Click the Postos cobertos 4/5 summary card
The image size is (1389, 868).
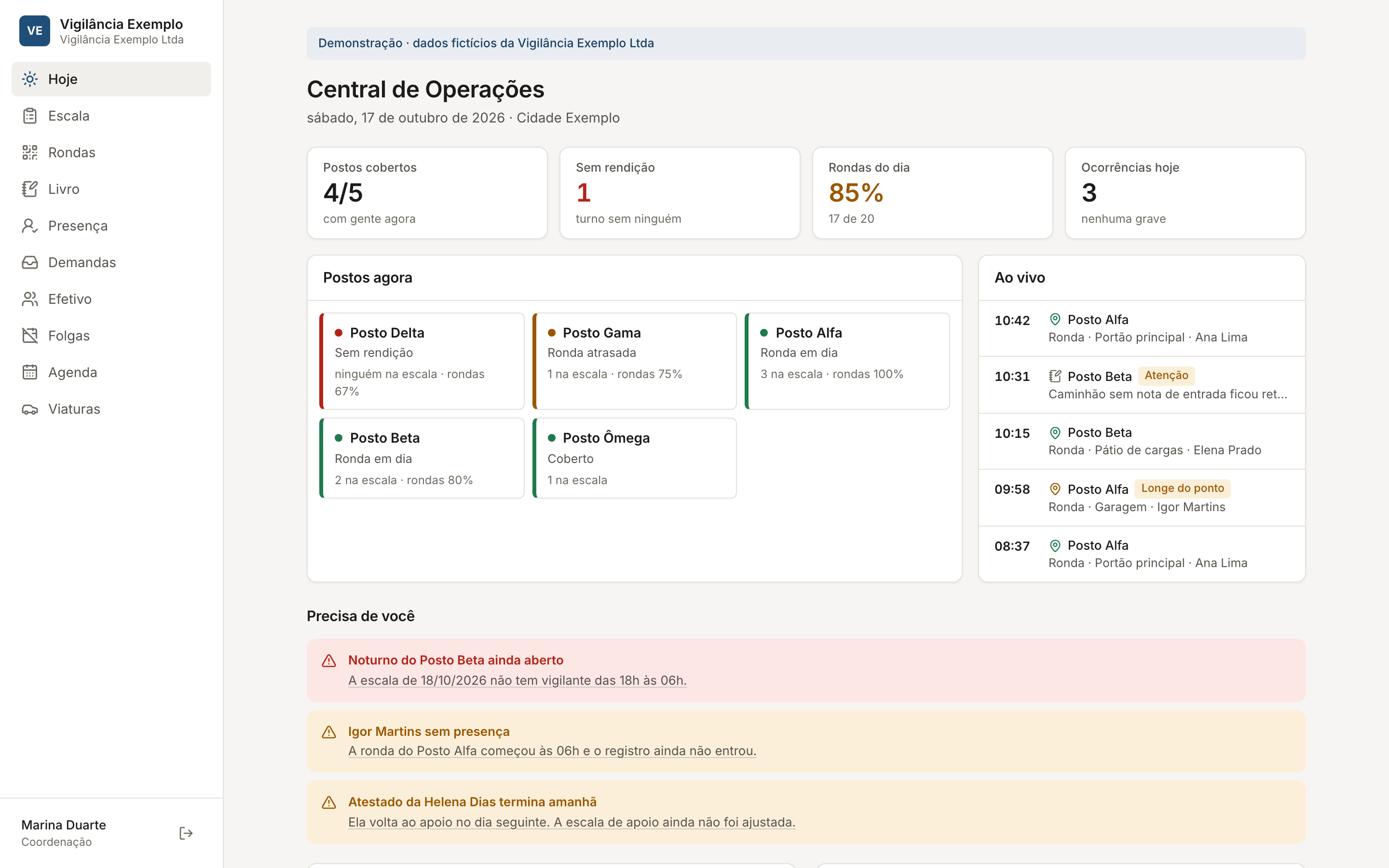[x=427, y=193]
